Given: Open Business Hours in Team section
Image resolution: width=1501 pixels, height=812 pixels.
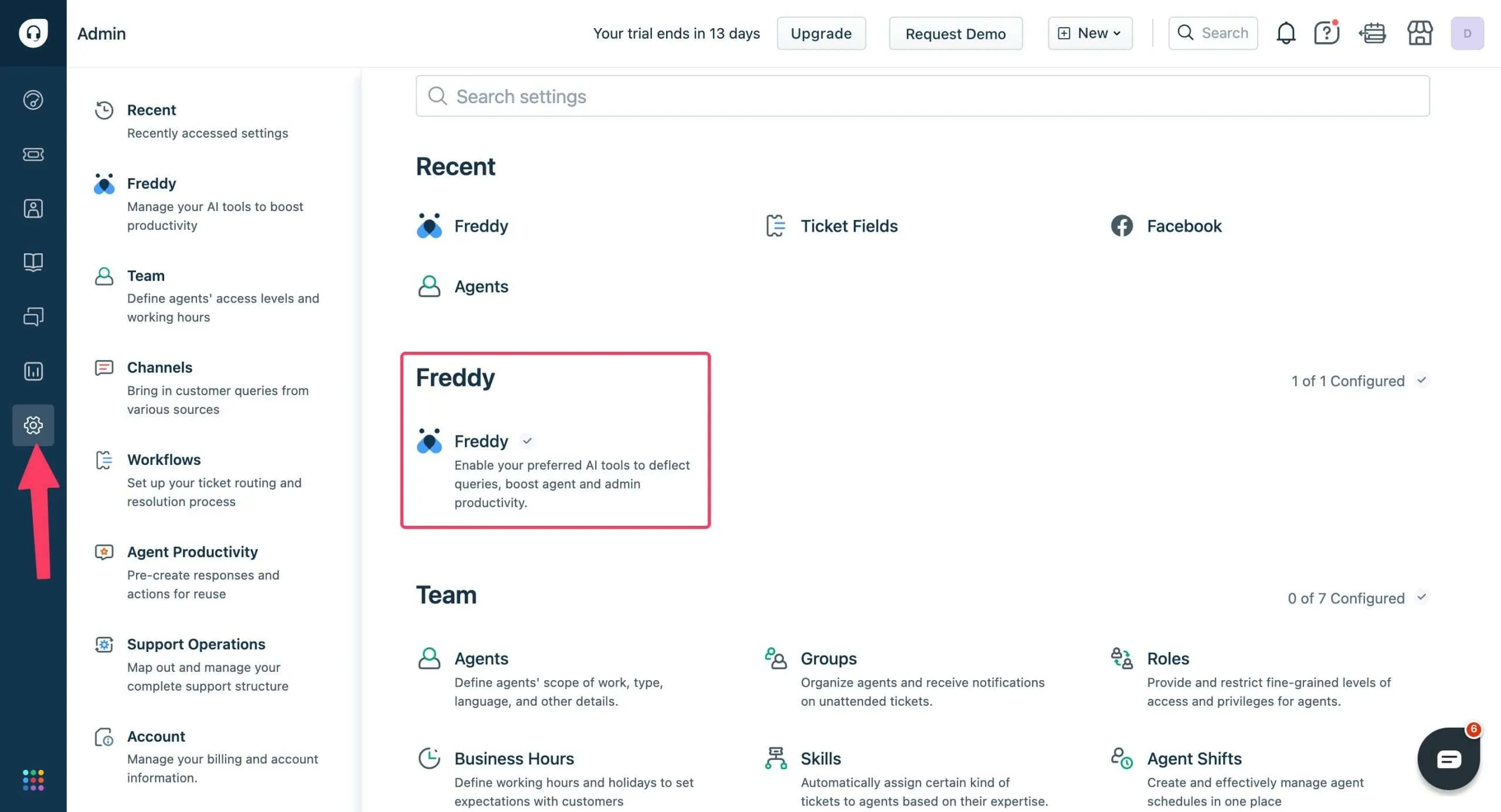Looking at the screenshot, I should click(x=556, y=777).
